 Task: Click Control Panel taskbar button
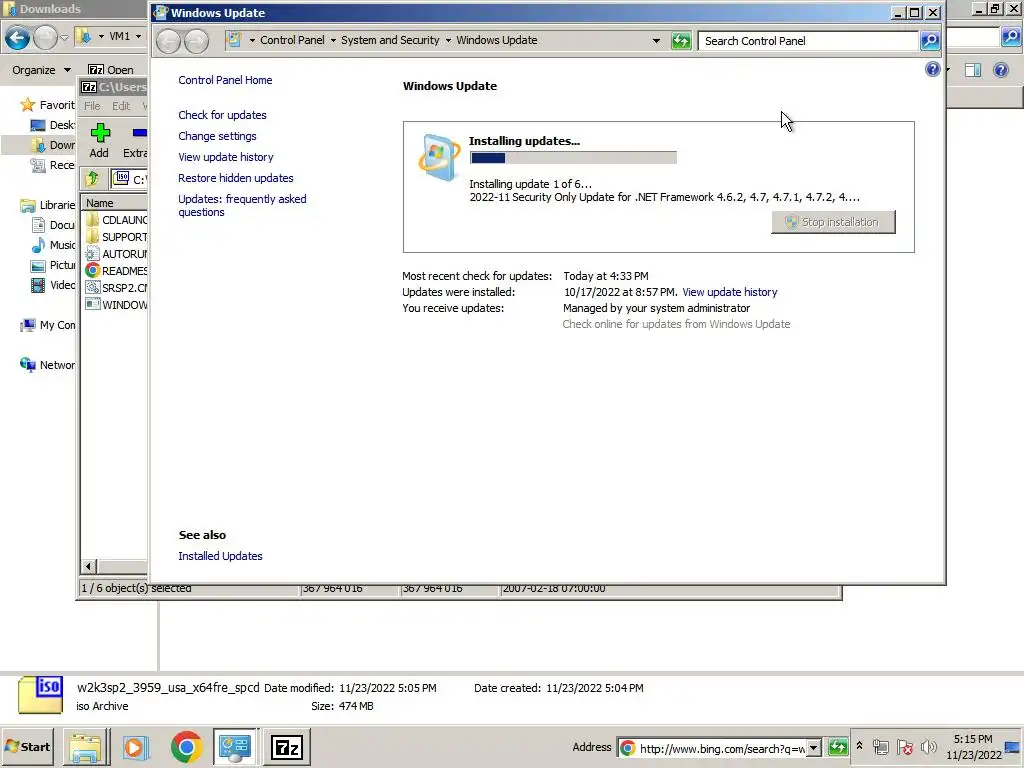coord(235,746)
